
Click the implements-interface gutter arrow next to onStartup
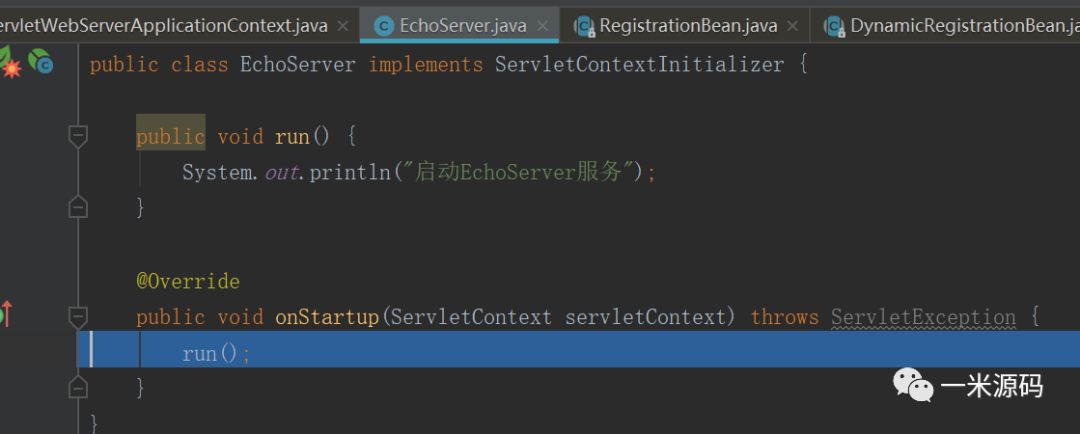pyautogui.click(x=5, y=316)
